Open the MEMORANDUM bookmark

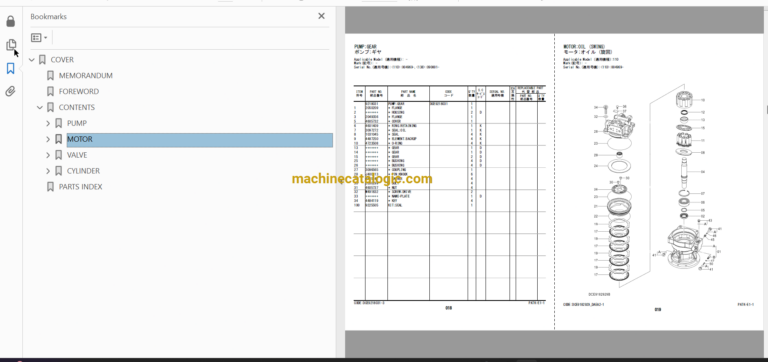pyautogui.click(x=86, y=75)
